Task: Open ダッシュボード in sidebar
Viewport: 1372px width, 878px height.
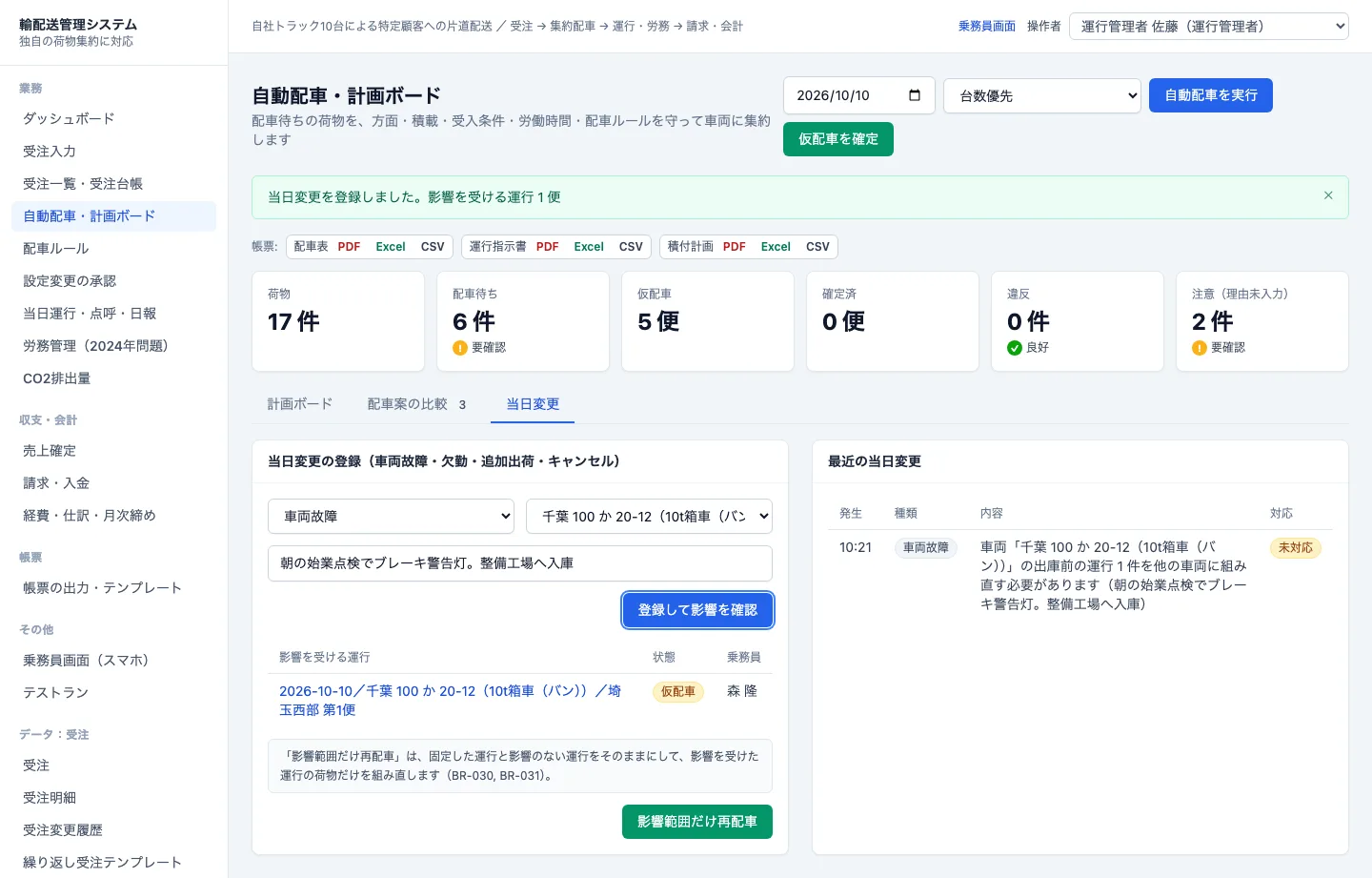Action: pos(114,119)
